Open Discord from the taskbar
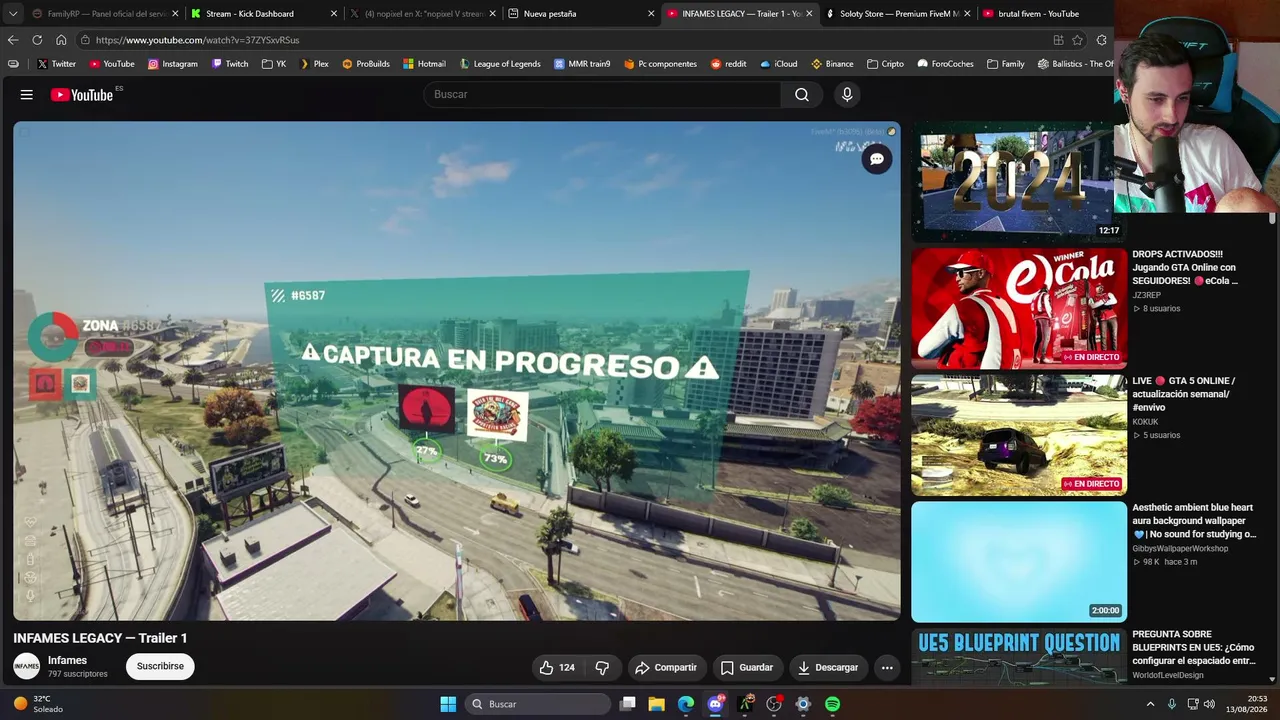Screen dimensions: 1280x720 pyautogui.click(x=715, y=704)
